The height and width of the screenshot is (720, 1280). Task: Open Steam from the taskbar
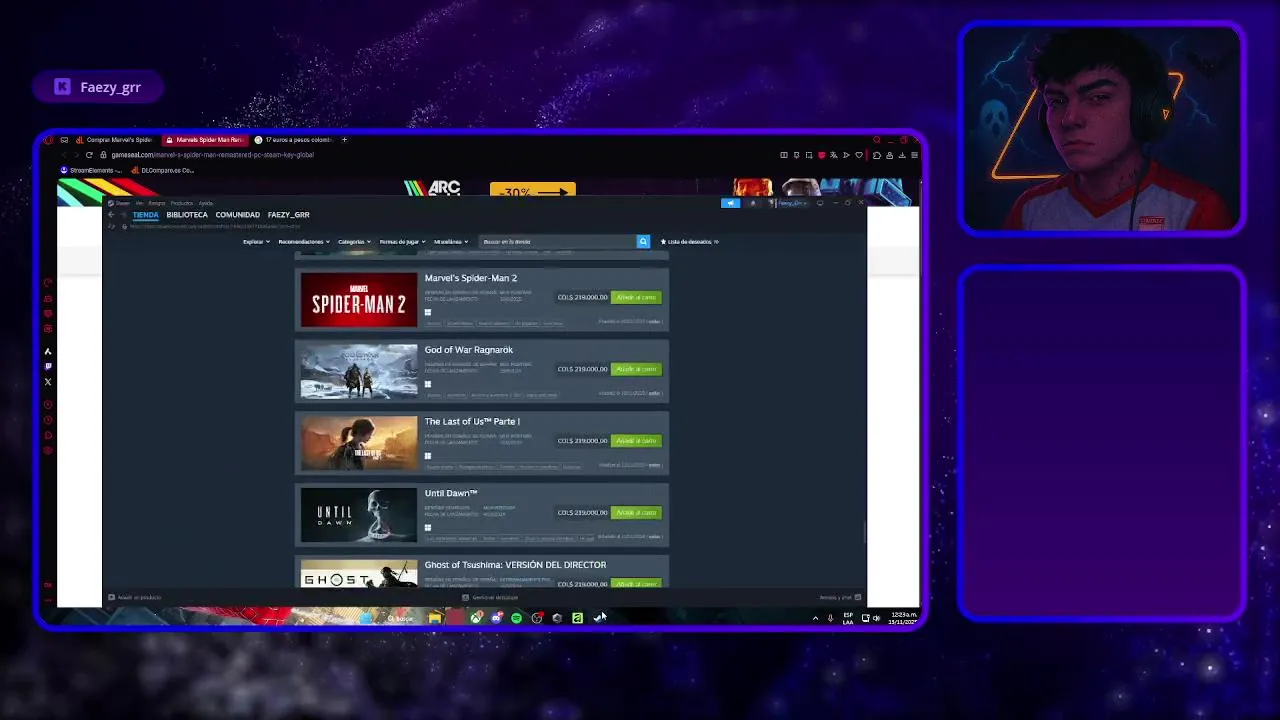click(598, 618)
